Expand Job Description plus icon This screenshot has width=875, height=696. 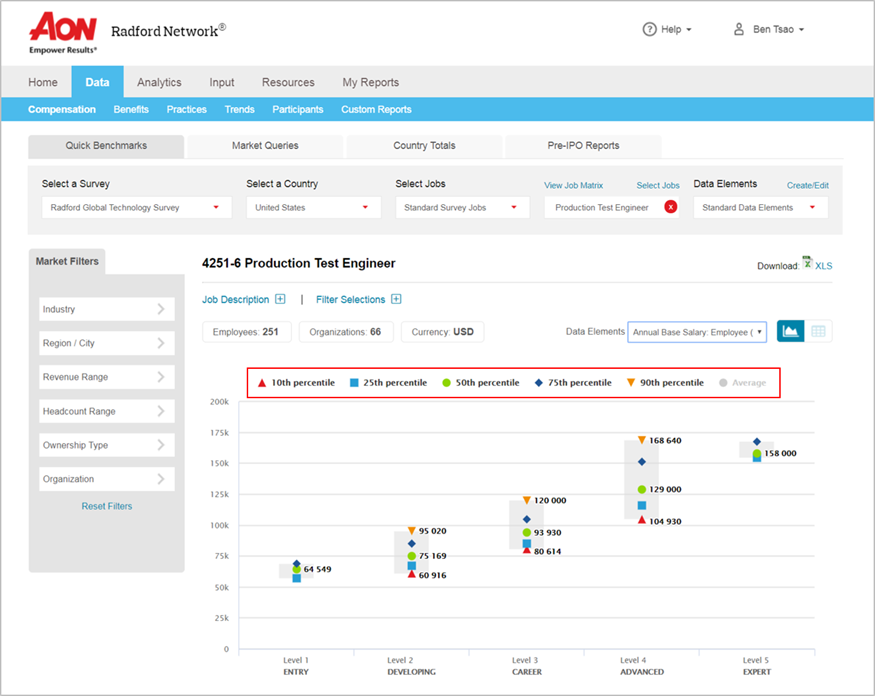tap(280, 299)
